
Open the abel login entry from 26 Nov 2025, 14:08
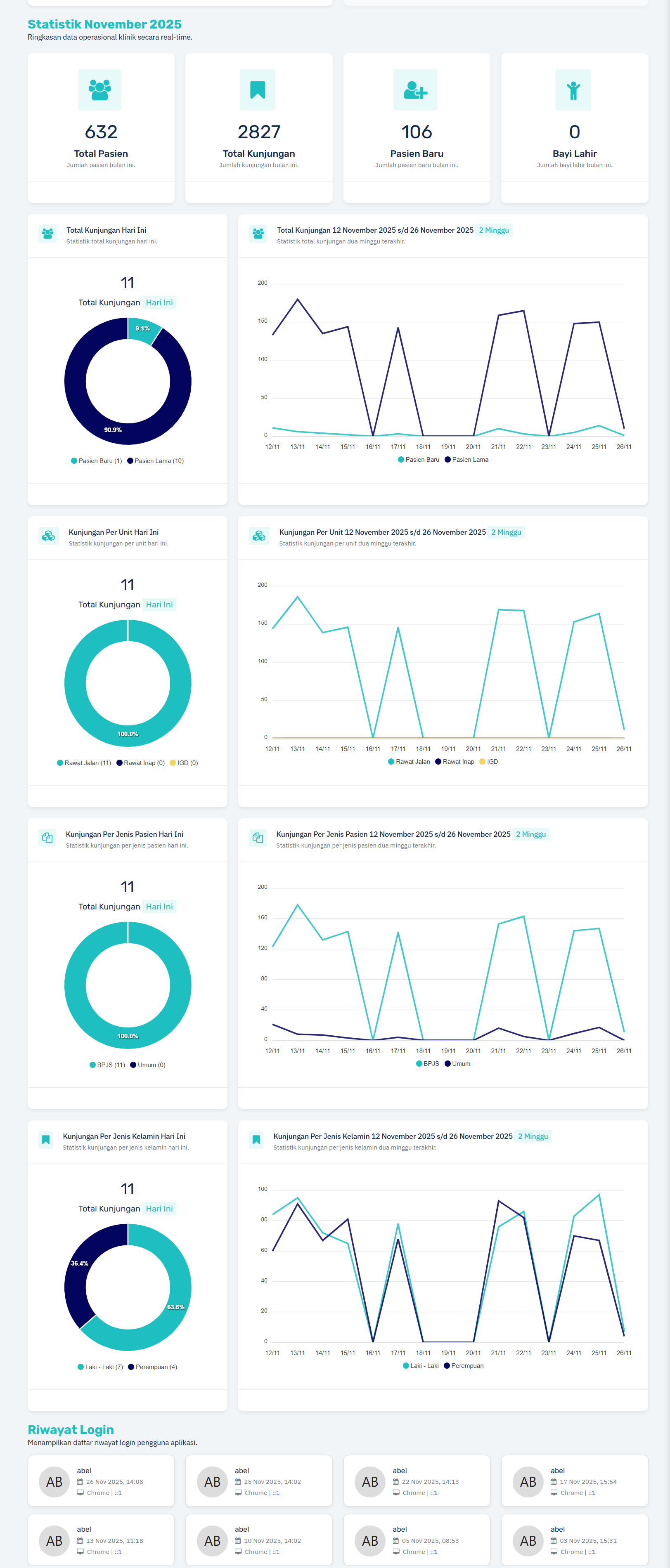(x=101, y=1481)
